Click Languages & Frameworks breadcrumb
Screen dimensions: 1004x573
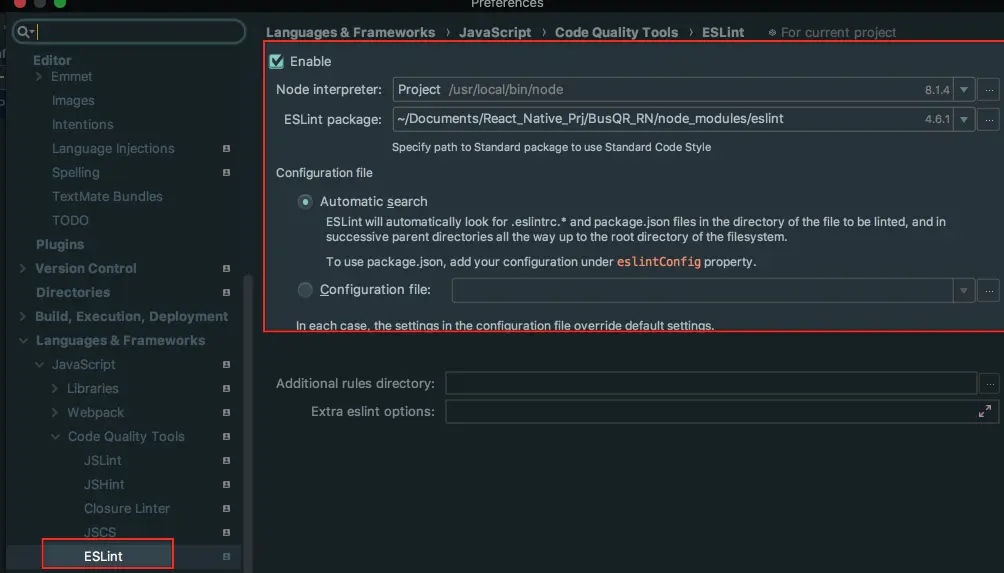pyautogui.click(x=350, y=33)
